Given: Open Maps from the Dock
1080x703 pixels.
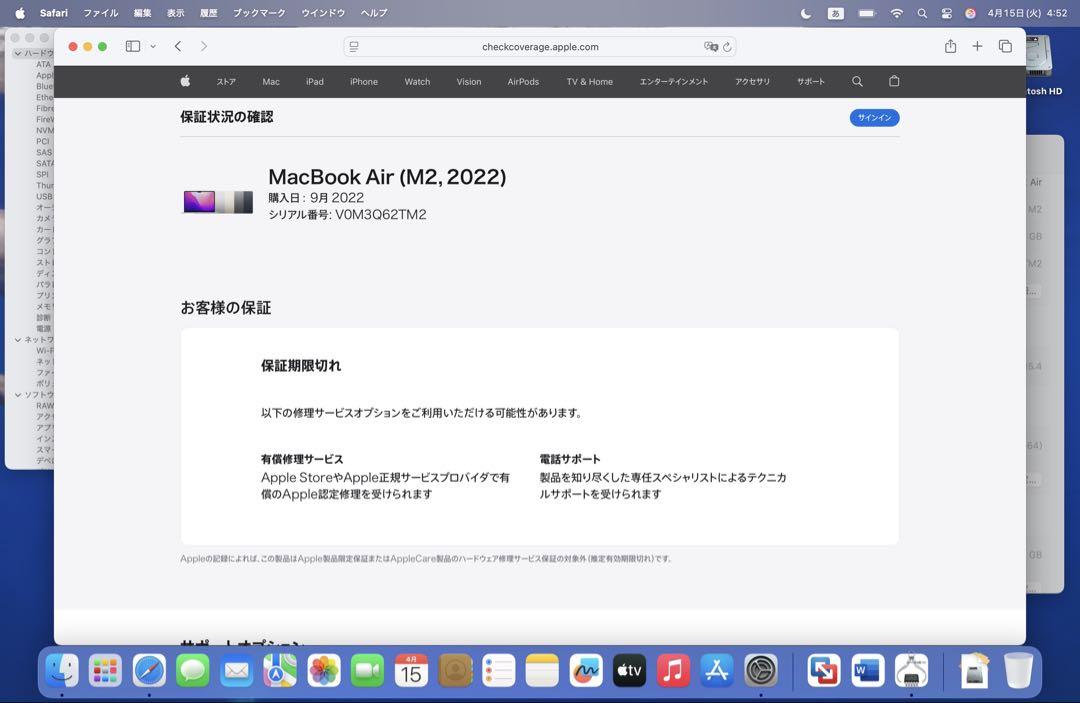Looking at the screenshot, I should pos(280,670).
